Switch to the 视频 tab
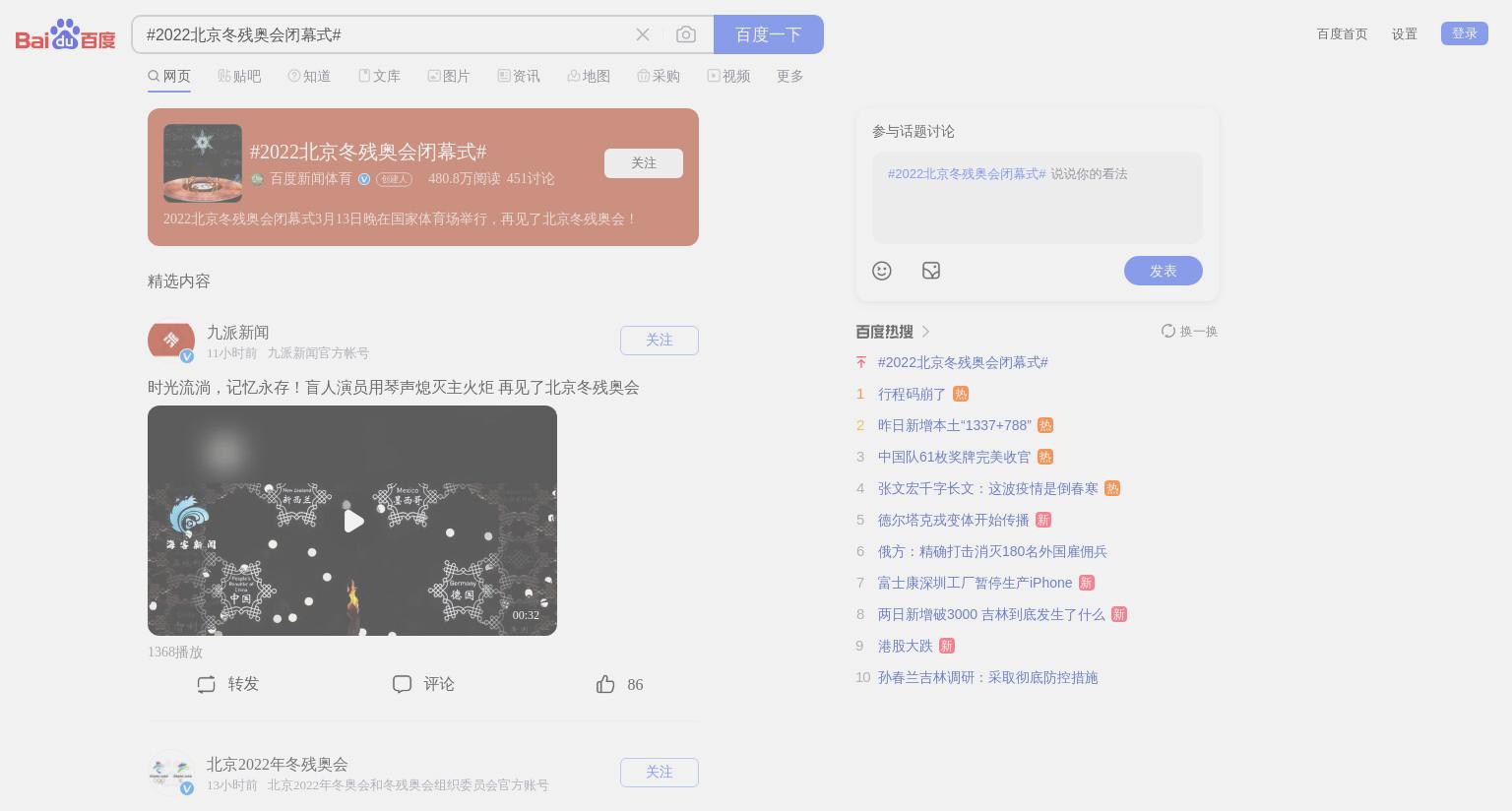The height and width of the screenshot is (811, 1512). pyautogui.click(x=728, y=76)
